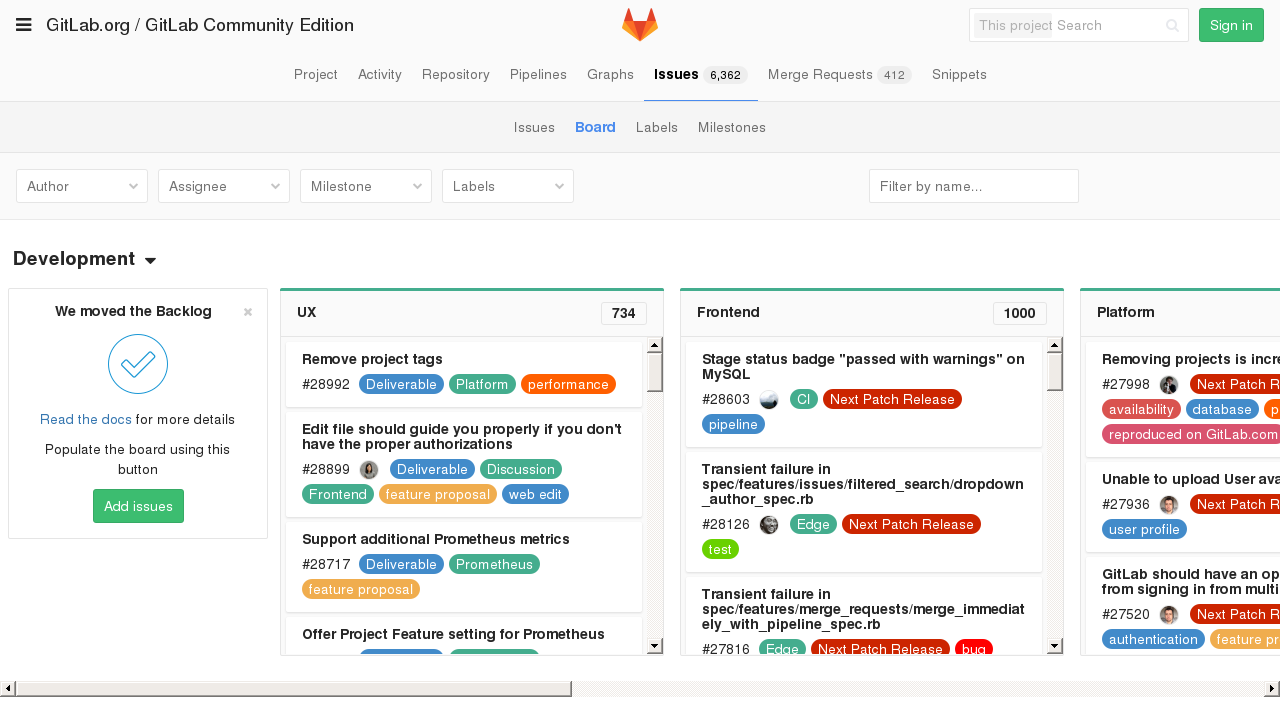The width and height of the screenshot is (1280, 720).
Task: Open the Activity tab
Action: point(380,75)
